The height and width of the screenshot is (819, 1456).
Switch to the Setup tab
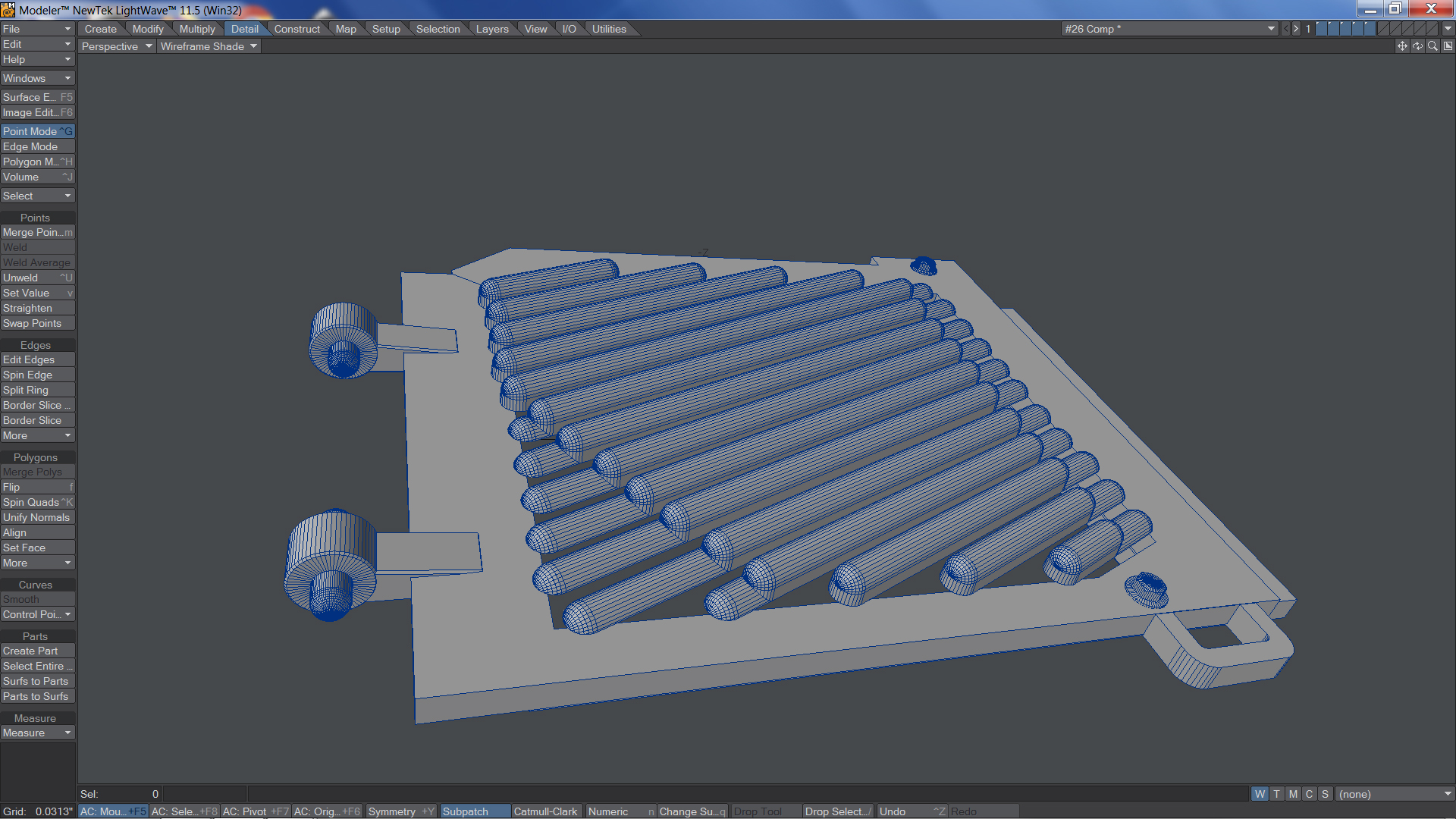[x=386, y=29]
